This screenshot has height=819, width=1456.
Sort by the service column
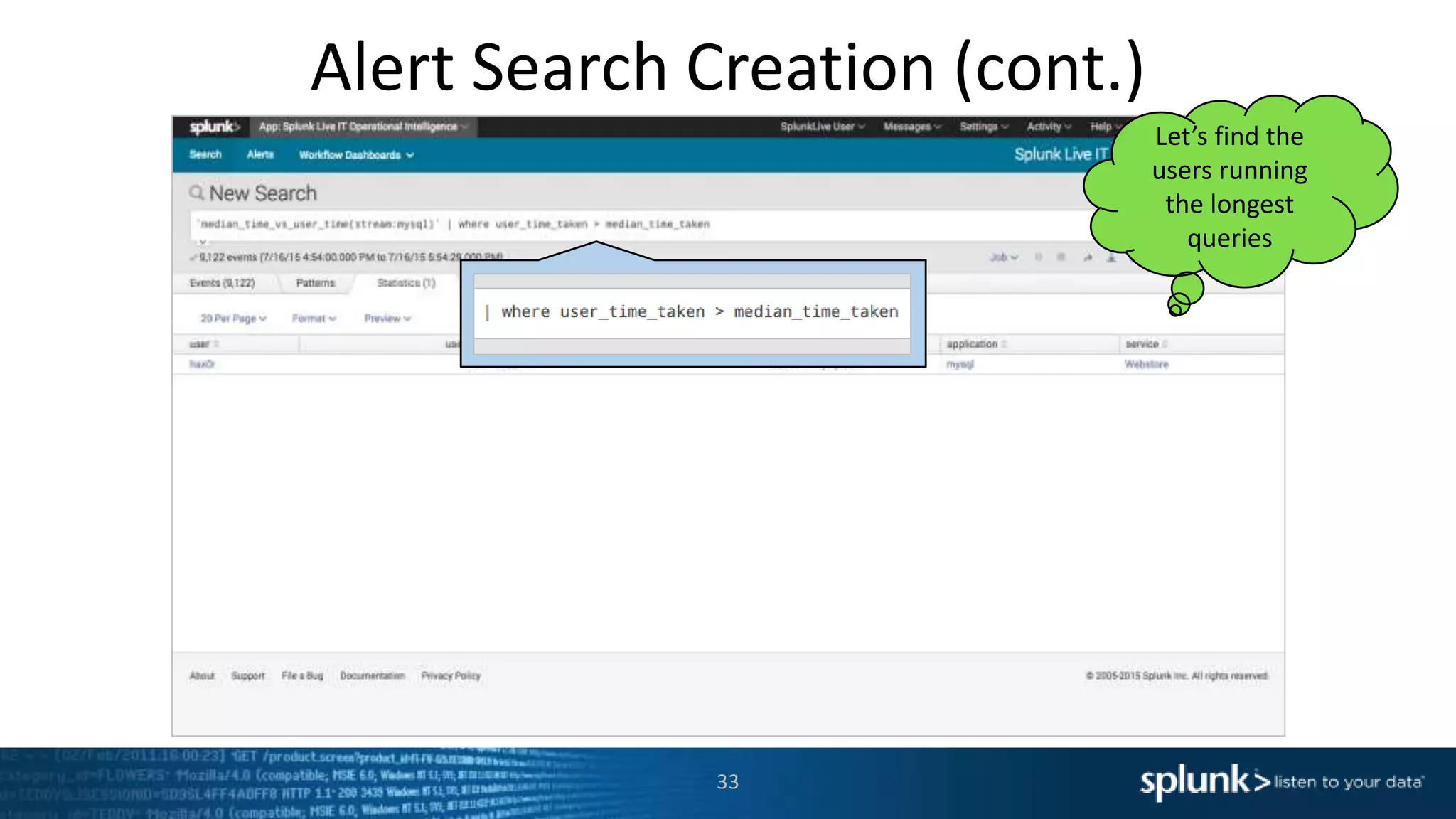click(1165, 344)
